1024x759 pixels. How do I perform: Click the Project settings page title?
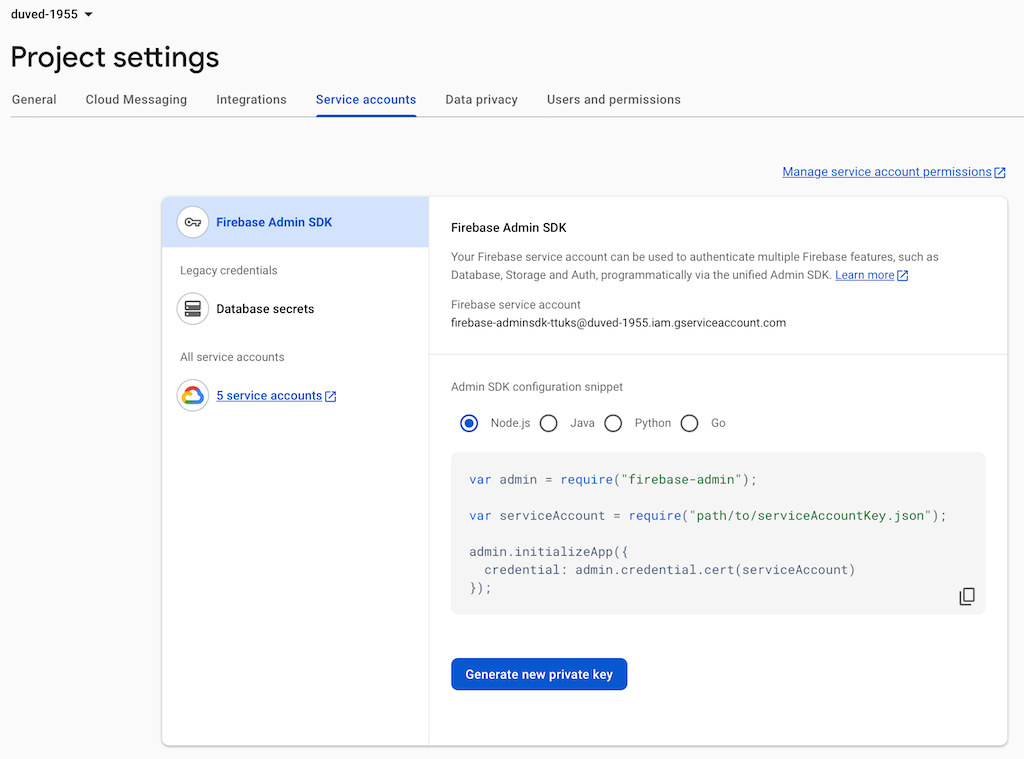click(115, 57)
